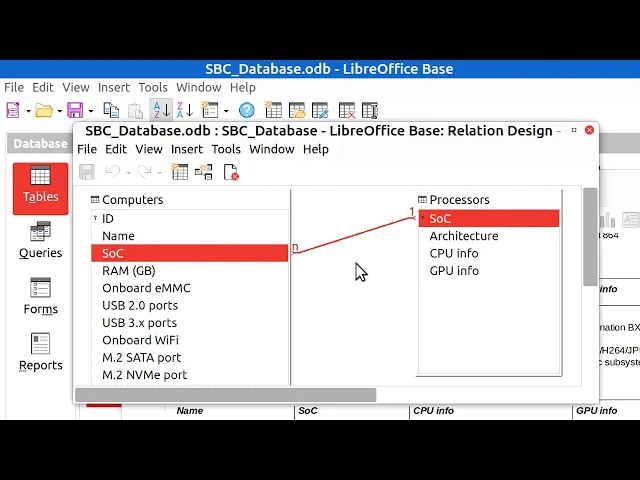Viewport: 640px width, 480px height.
Task: Click the New Table Design icon
Action: (273, 110)
